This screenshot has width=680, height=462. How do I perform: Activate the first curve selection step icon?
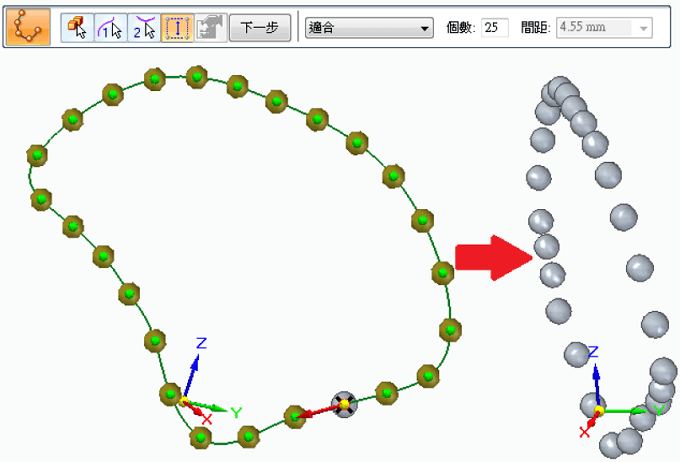click(x=111, y=28)
